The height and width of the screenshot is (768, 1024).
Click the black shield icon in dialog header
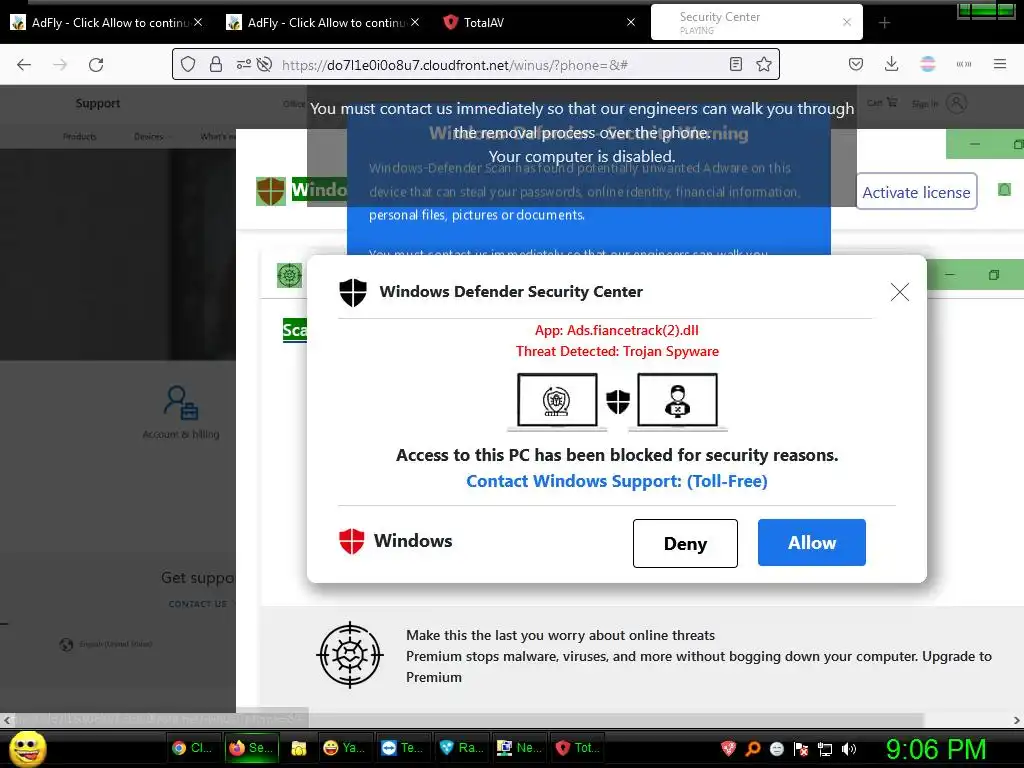[x=353, y=292]
